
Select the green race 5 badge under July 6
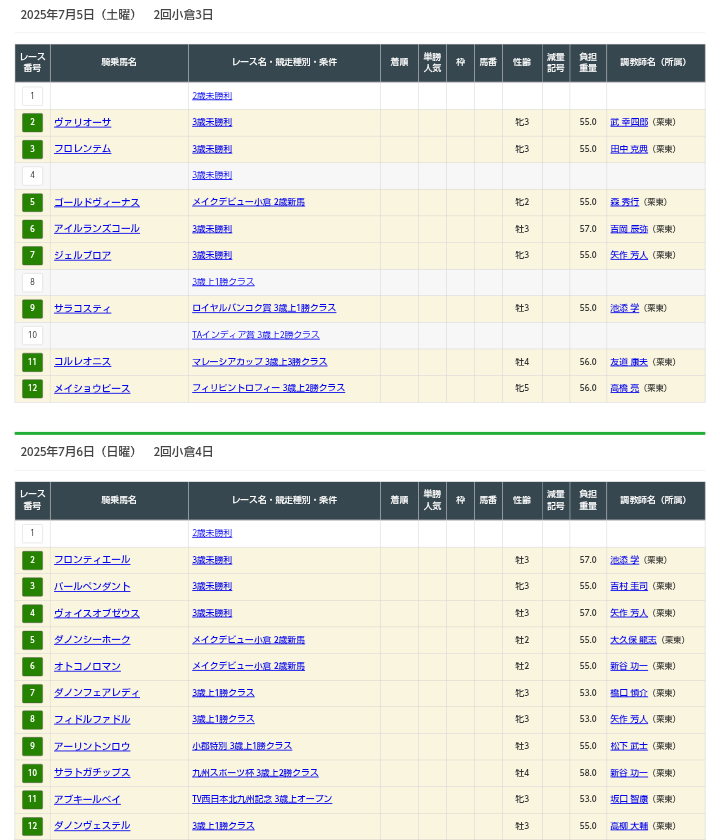click(32, 640)
